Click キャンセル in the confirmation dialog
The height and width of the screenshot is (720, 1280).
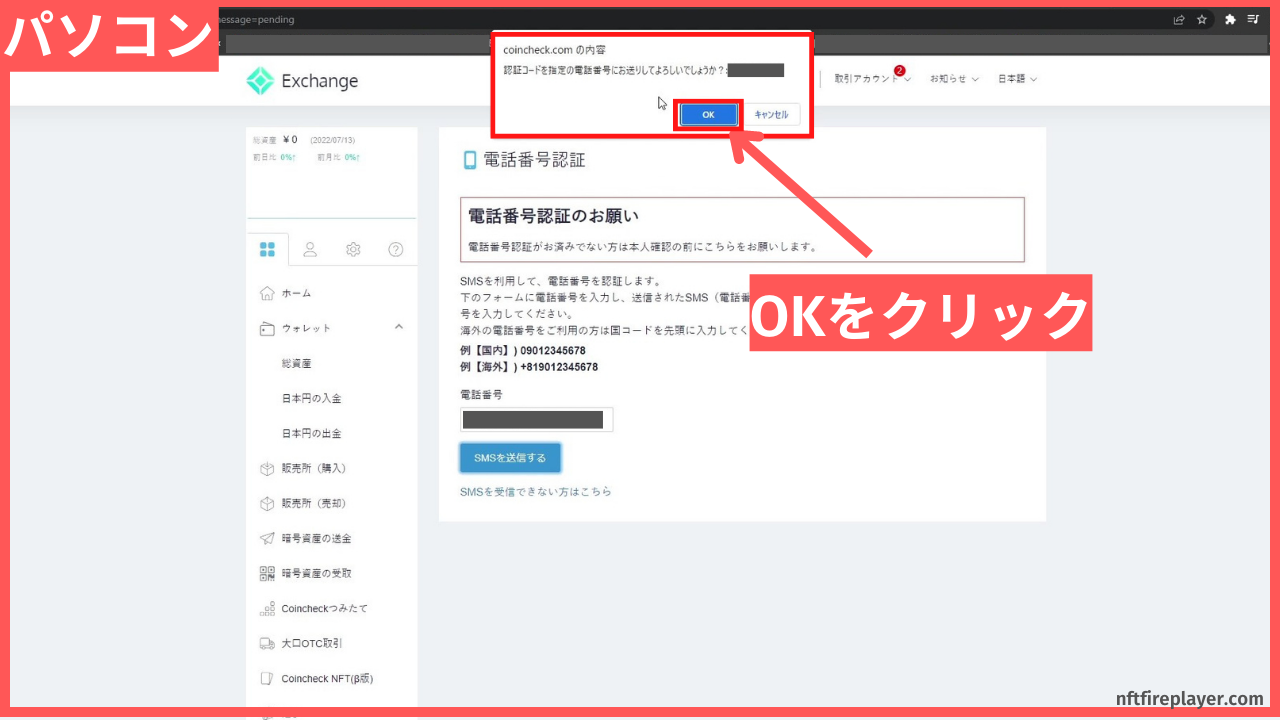point(771,115)
